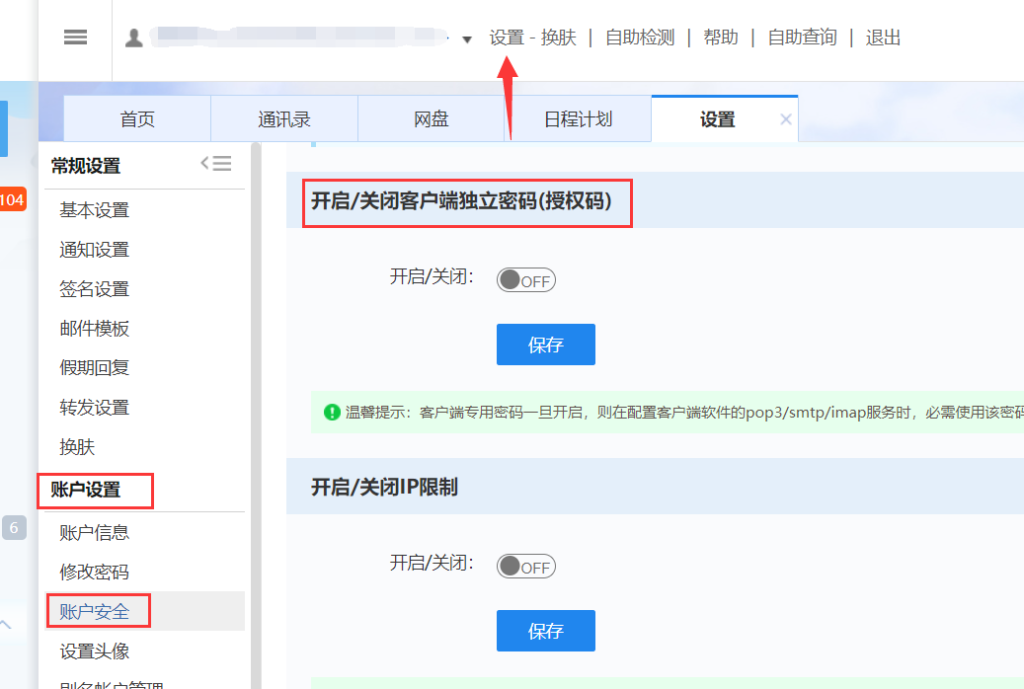Viewport: 1024px width, 689px height.
Task: Open the hamburger menu icon
Action: [x=75, y=37]
